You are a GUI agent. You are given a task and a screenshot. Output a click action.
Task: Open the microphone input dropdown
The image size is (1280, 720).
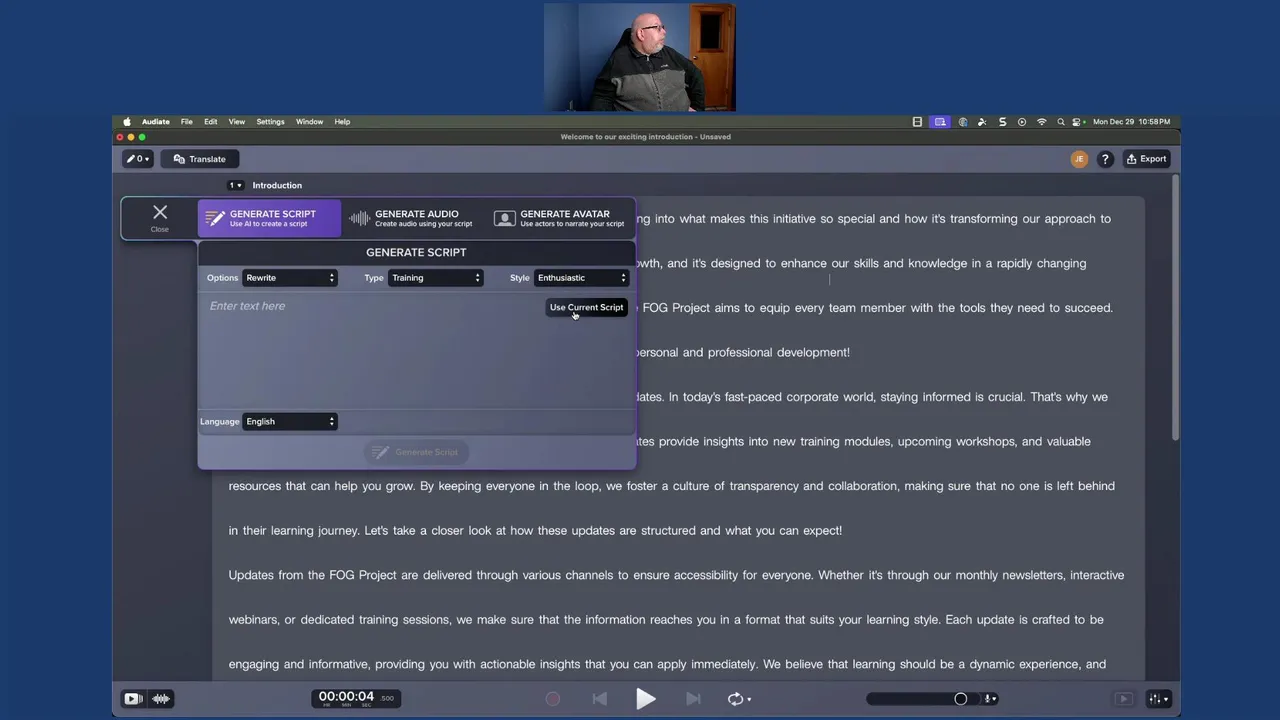[x=991, y=699]
